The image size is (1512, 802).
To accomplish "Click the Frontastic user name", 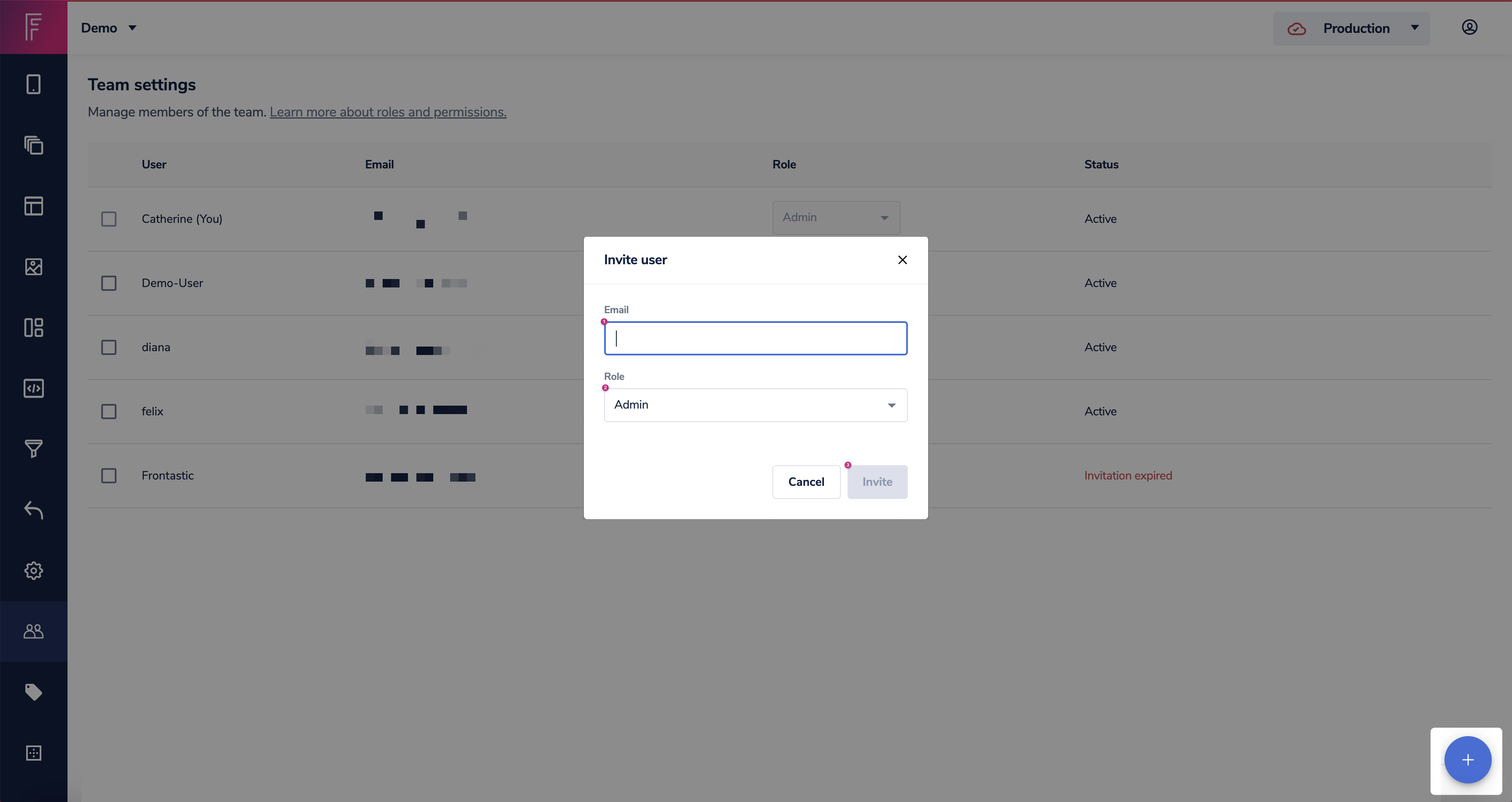I will tap(167, 476).
